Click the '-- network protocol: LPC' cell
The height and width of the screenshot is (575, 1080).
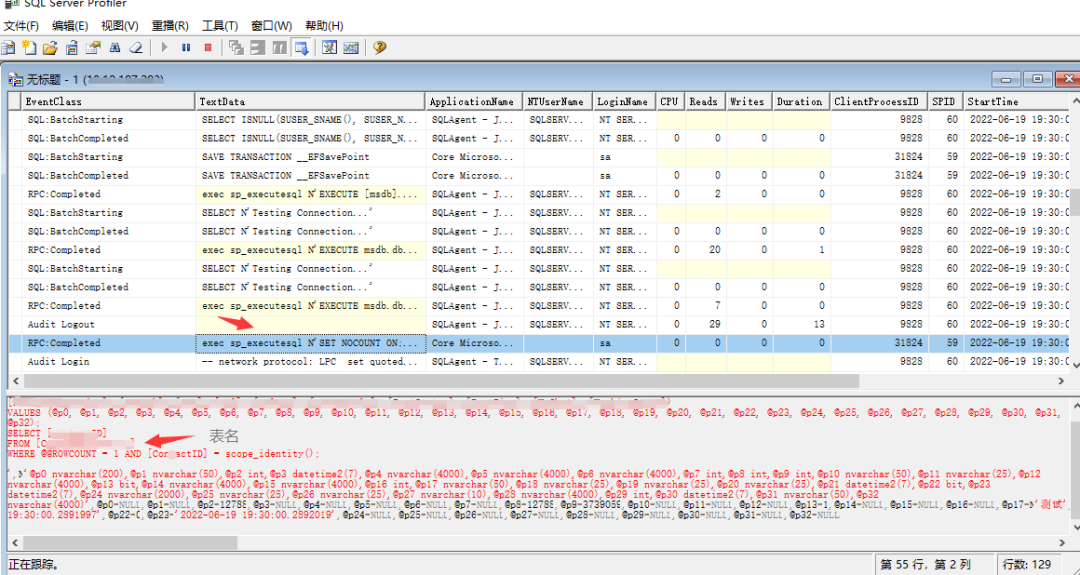[311, 361]
